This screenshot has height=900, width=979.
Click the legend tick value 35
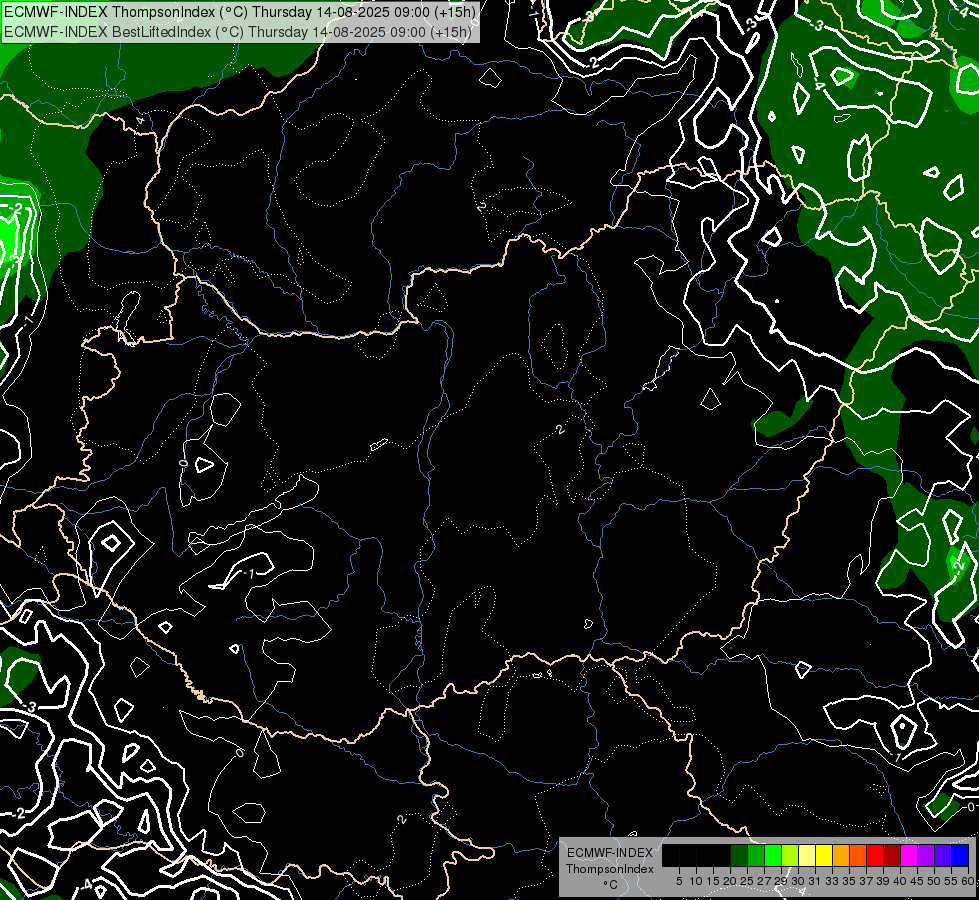(x=850, y=881)
